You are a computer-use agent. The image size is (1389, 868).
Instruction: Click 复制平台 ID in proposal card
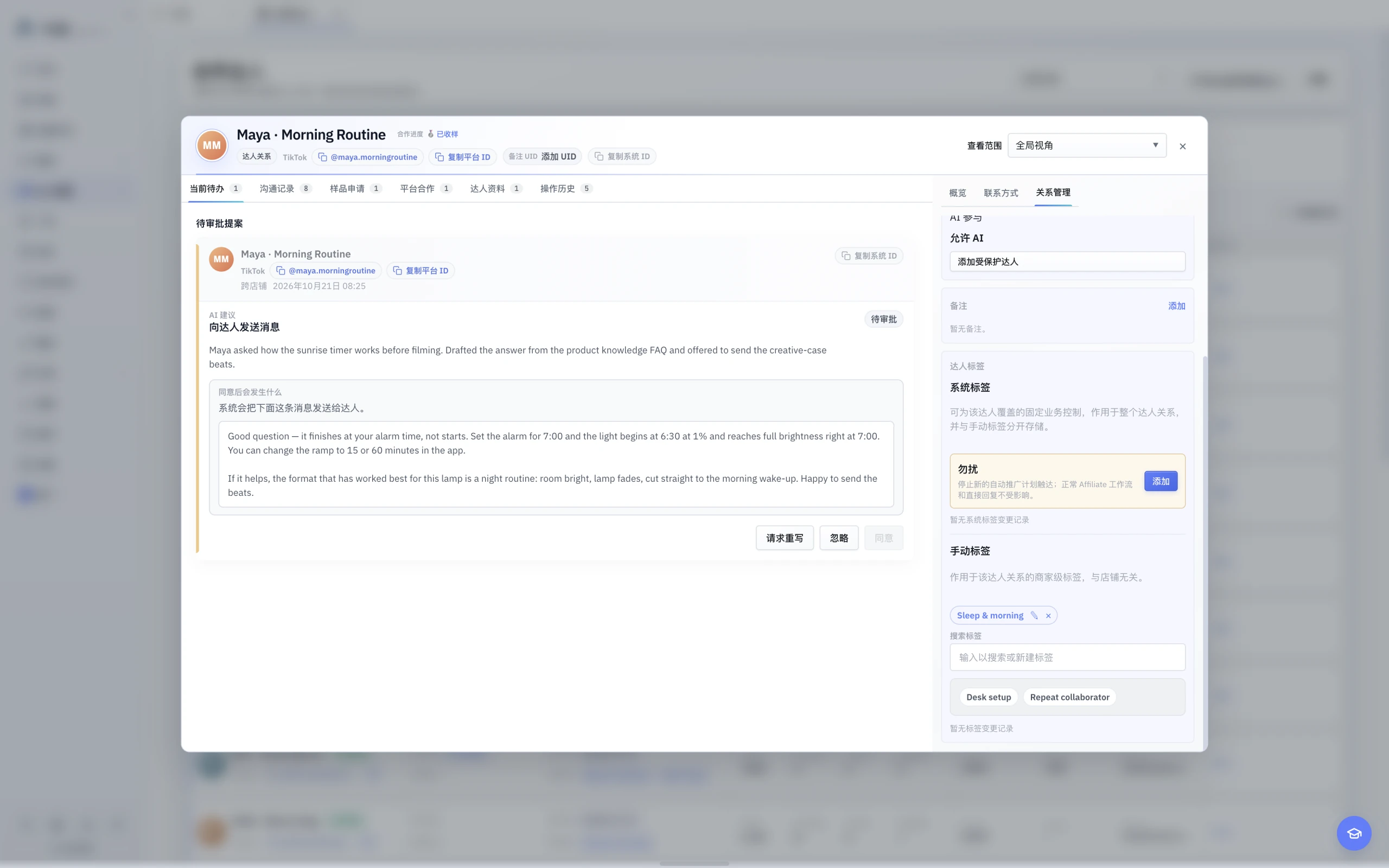(420, 270)
